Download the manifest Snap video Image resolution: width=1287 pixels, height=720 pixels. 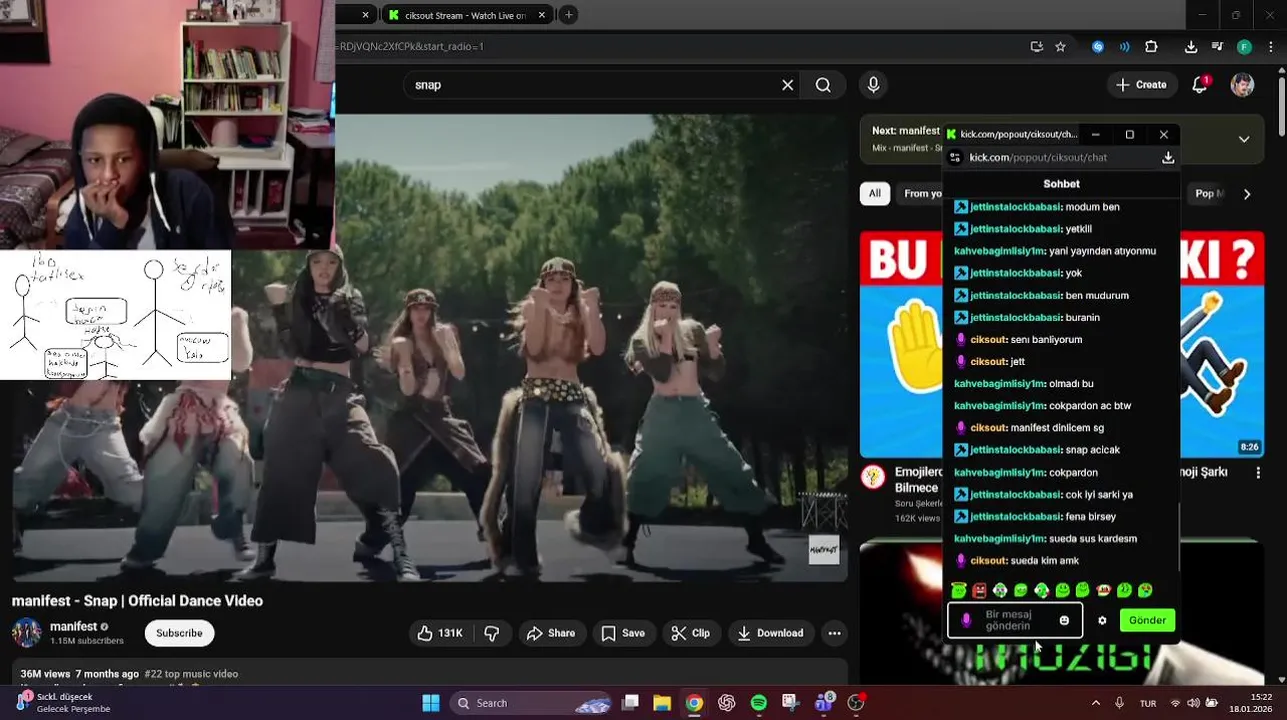pyautogui.click(x=771, y=633)
